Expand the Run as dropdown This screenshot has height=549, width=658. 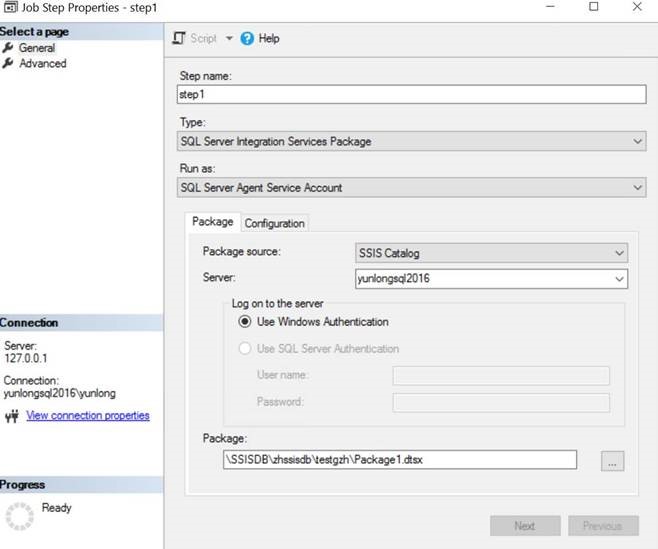[638, 187]
